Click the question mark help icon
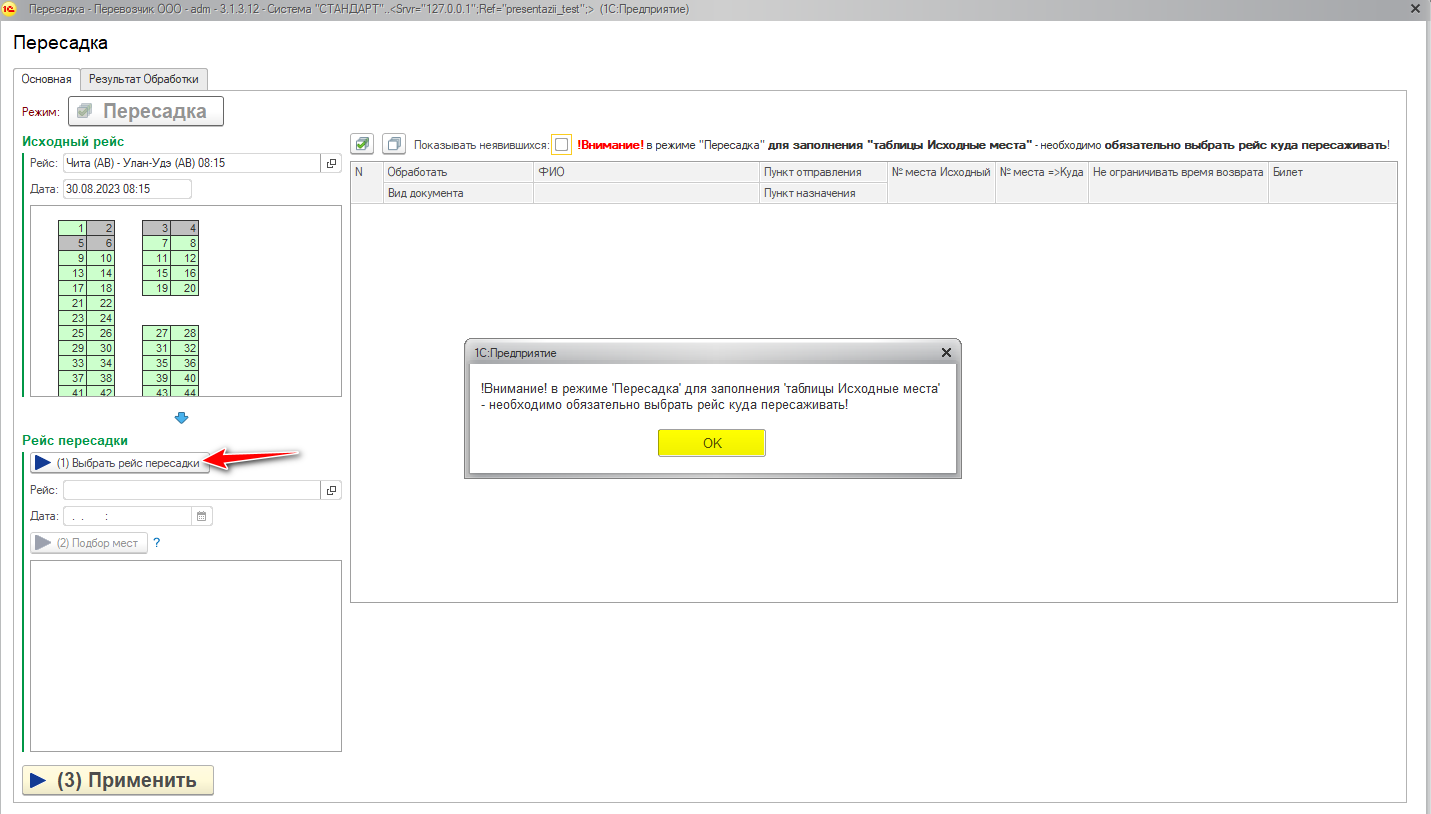1431x814 pixels. 156,543
